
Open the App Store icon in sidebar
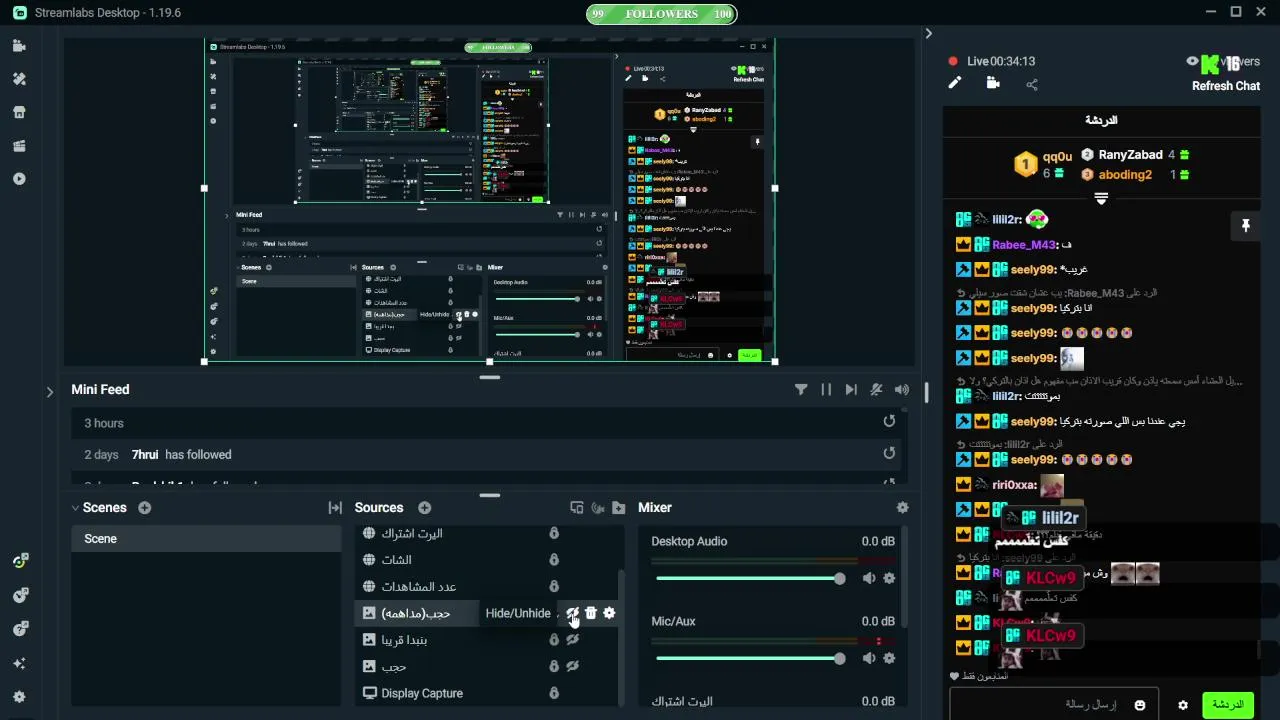(19, 112)
